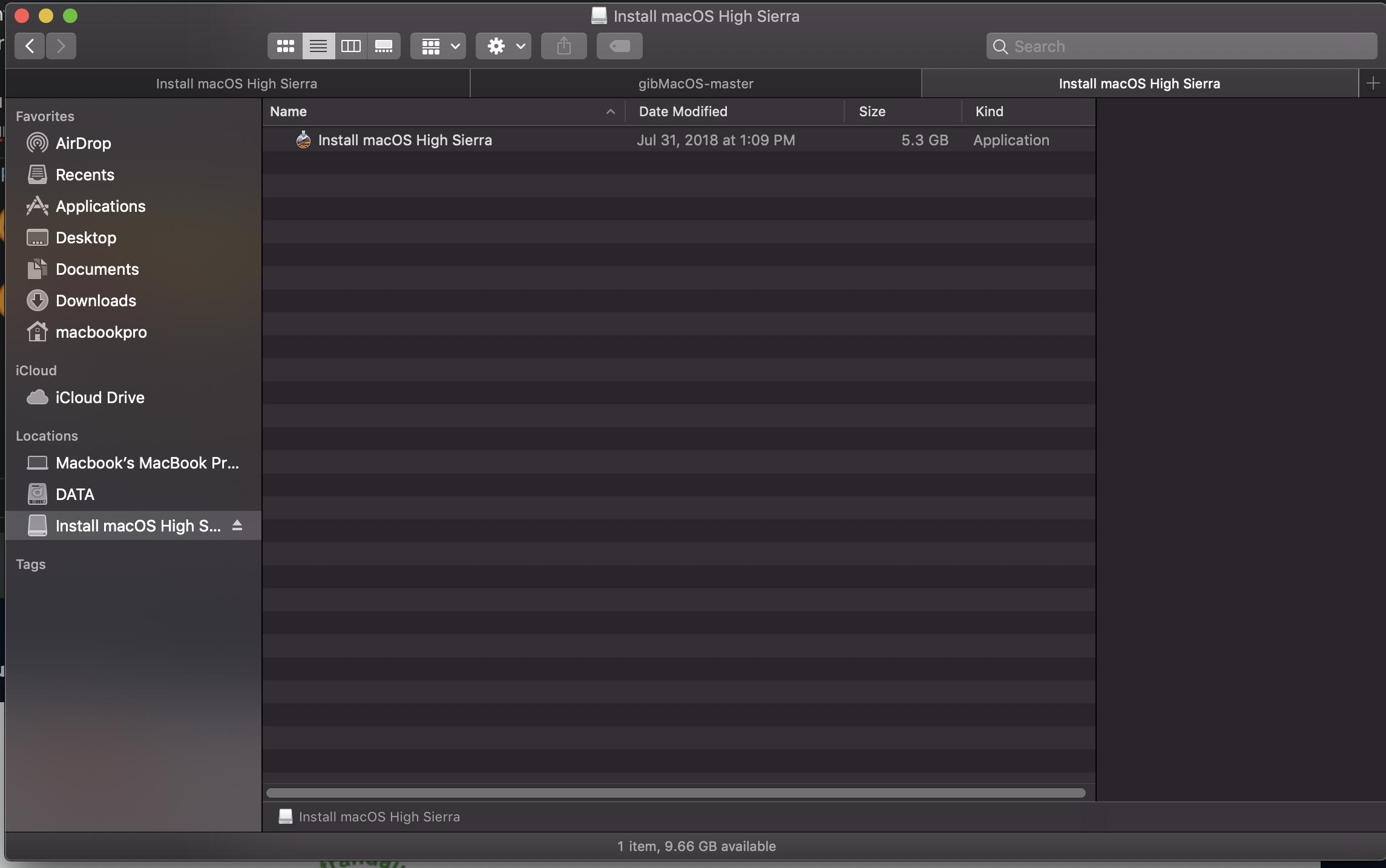Image resolution: width=1386 pixels, height=868 pixels.
Task: Sort by Size column
Action: pos(903,111)
